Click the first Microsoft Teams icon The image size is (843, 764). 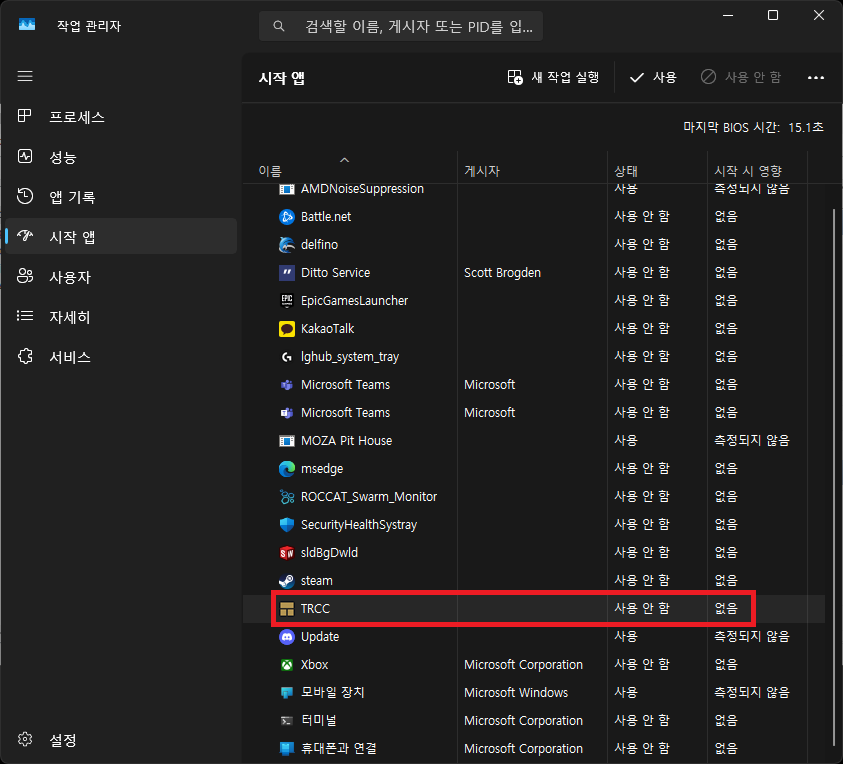pos(287,384)
